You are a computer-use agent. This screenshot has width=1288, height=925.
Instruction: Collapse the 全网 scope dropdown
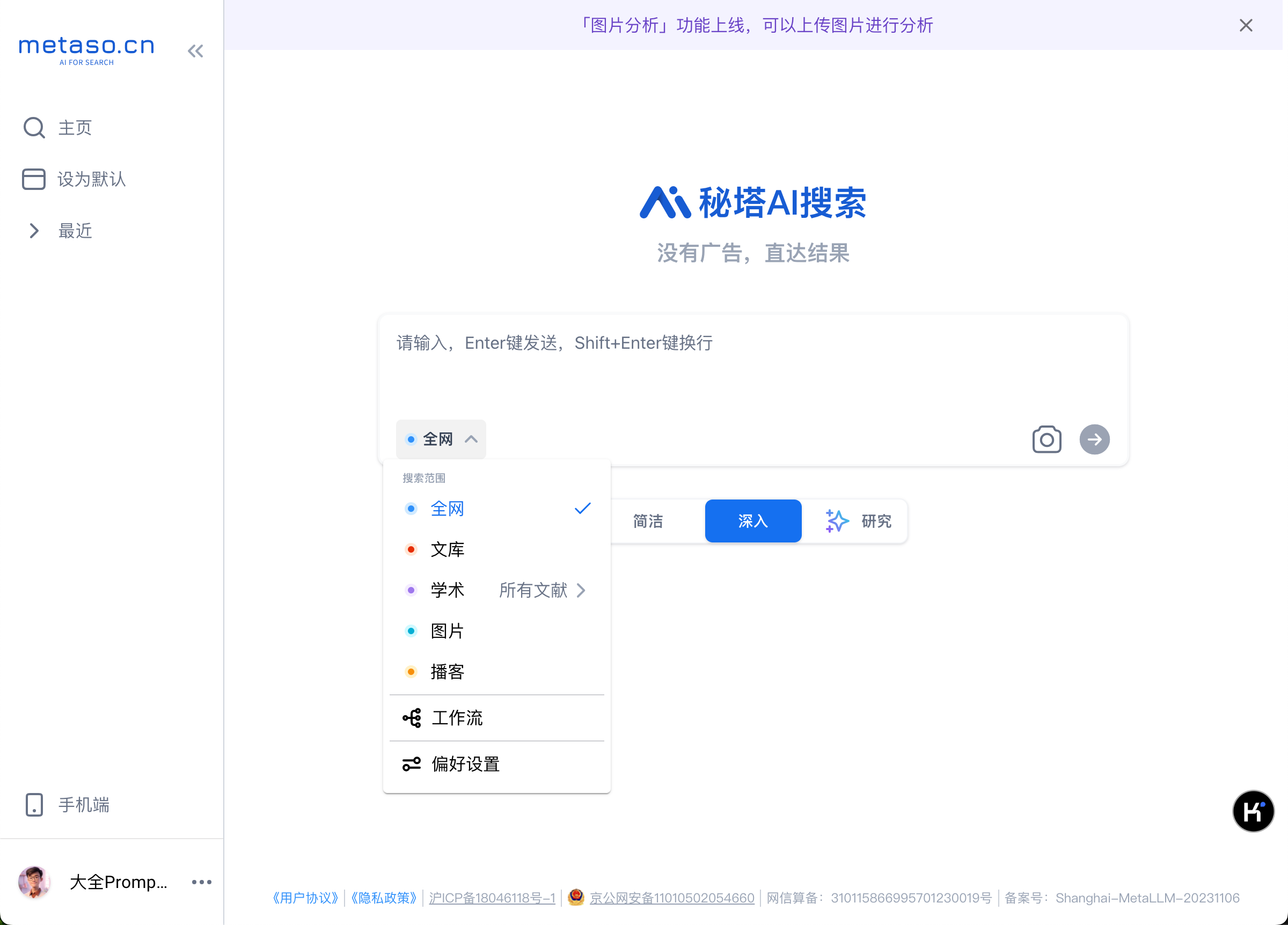point(441,439)
